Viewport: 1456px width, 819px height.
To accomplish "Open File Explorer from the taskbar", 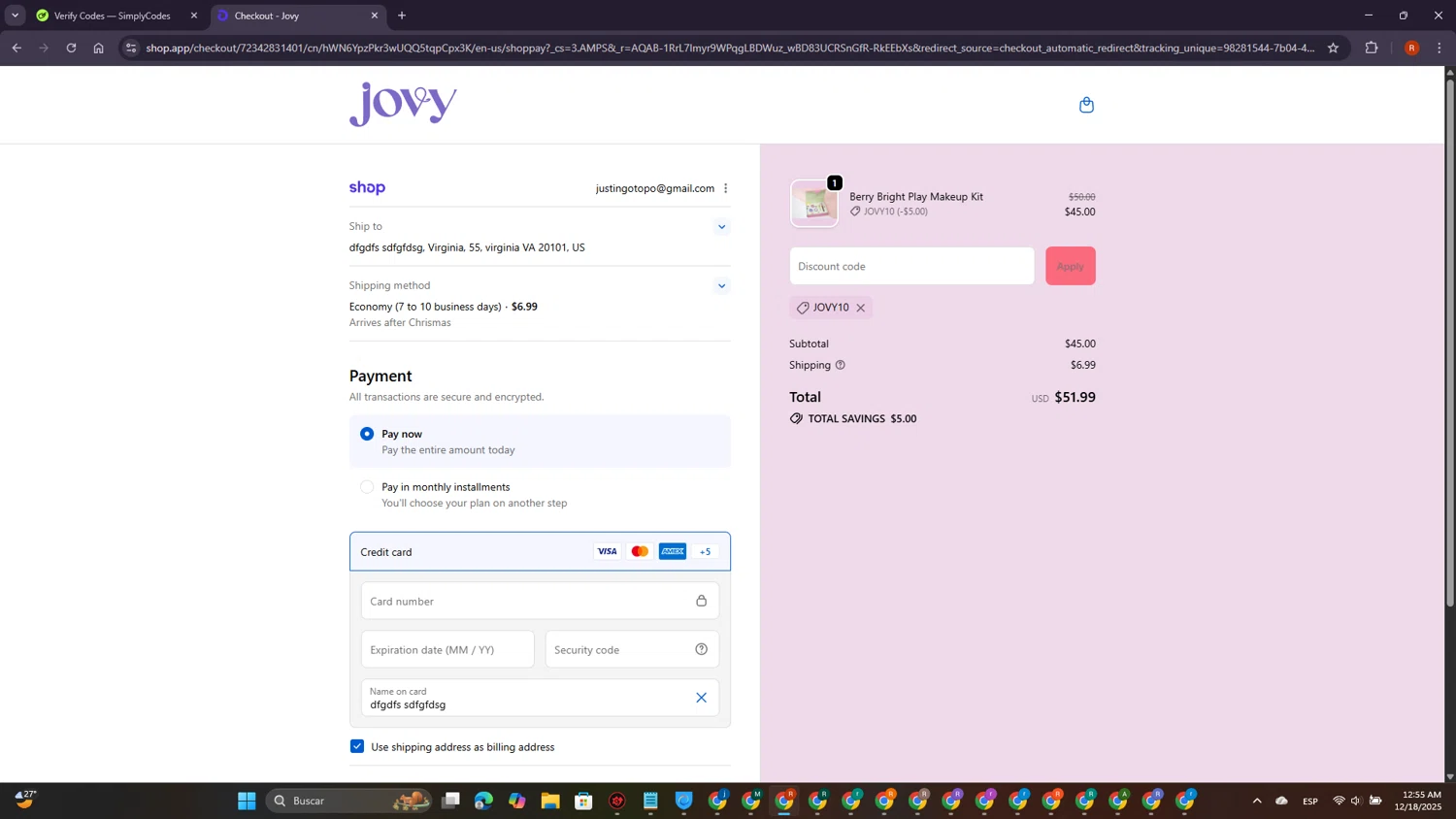I will coord(550,801).
